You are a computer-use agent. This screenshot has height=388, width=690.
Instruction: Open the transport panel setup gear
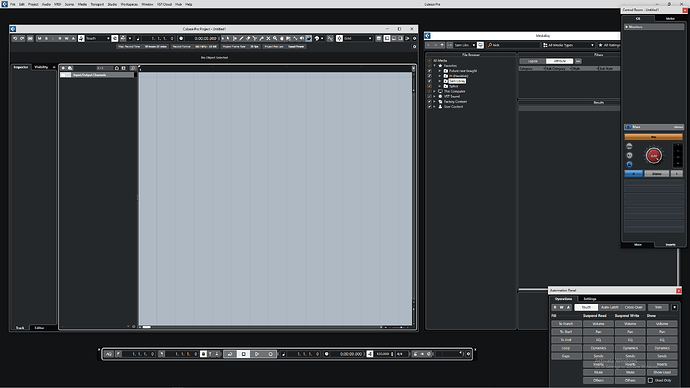pos(468,354)
